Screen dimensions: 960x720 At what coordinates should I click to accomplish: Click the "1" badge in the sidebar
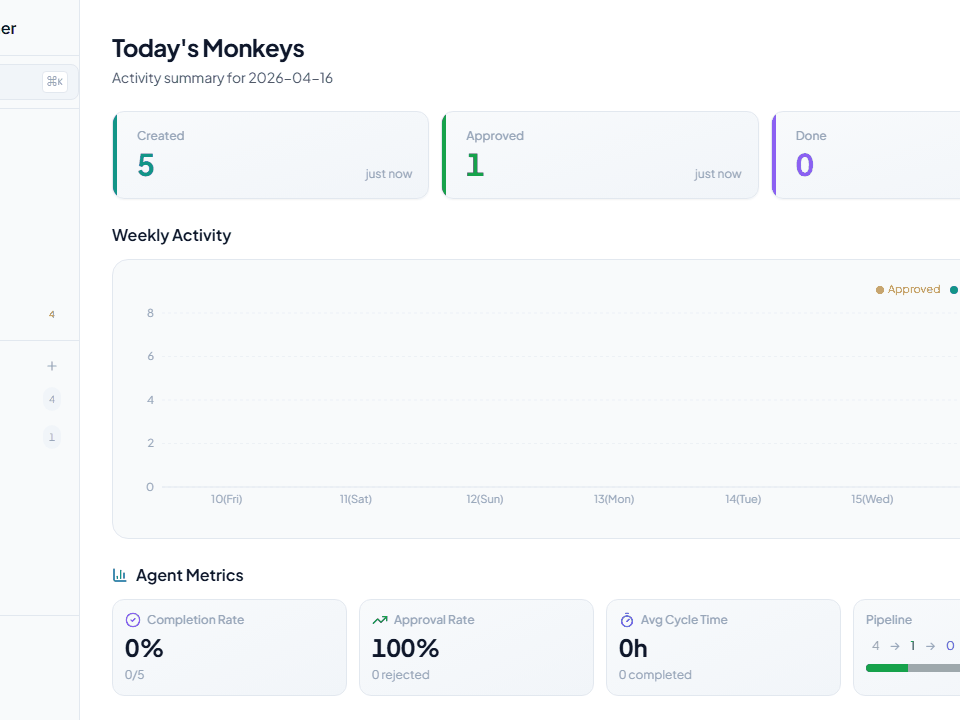click(x=51, y=437)
